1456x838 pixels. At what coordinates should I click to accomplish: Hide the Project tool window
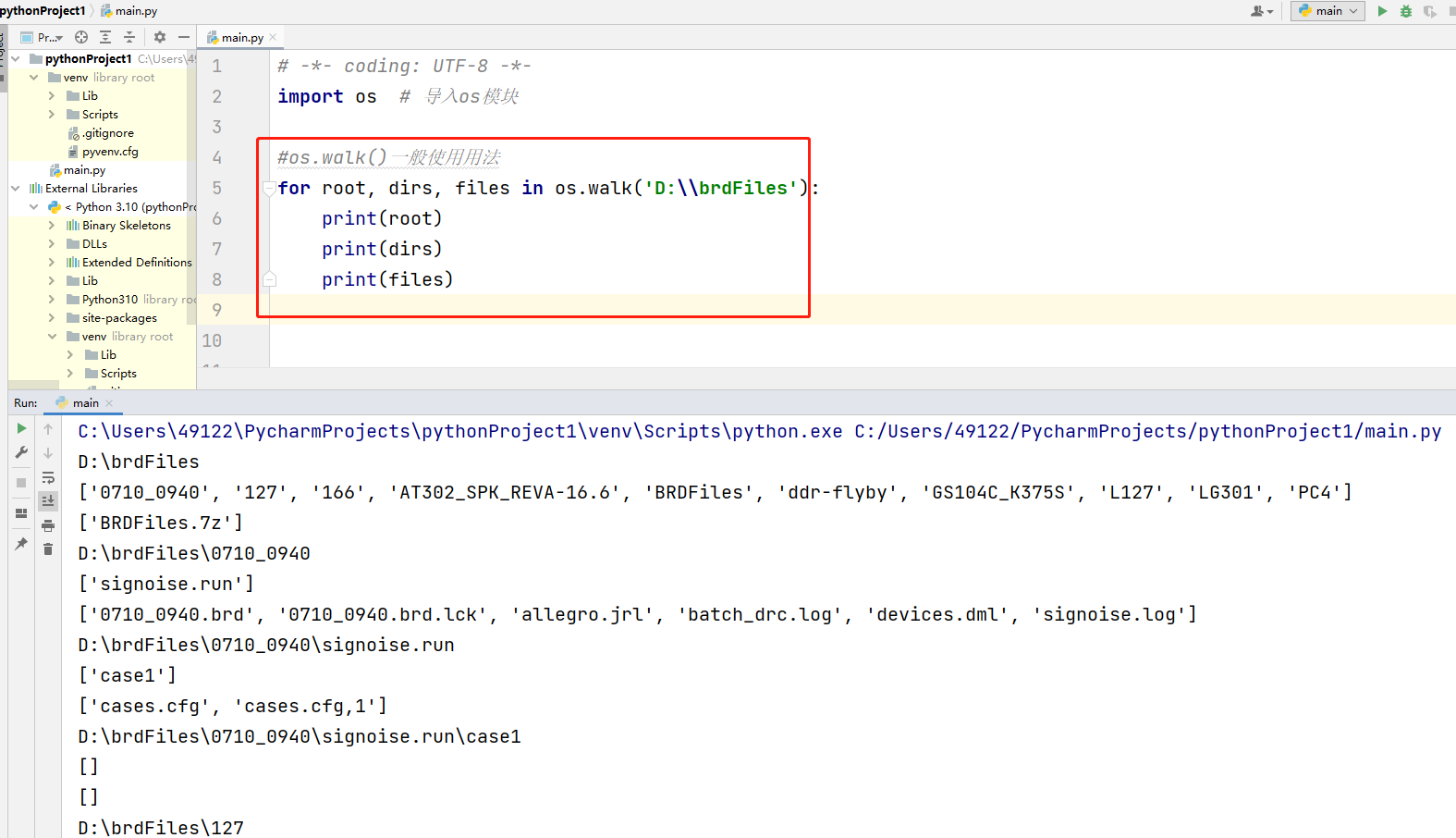[x=184, y=37]
